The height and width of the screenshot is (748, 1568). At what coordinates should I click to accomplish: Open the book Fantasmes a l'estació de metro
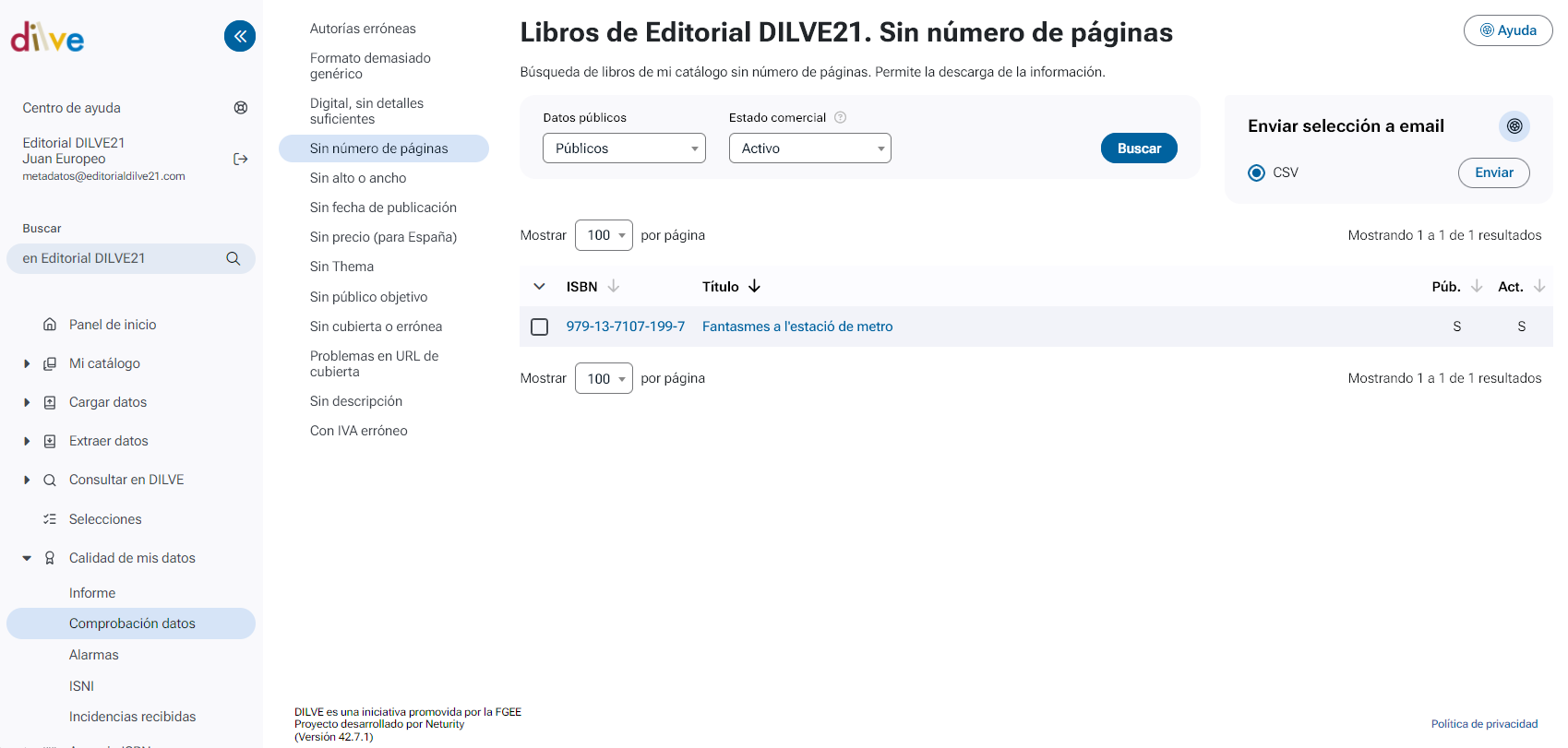[x=797, y=327]
